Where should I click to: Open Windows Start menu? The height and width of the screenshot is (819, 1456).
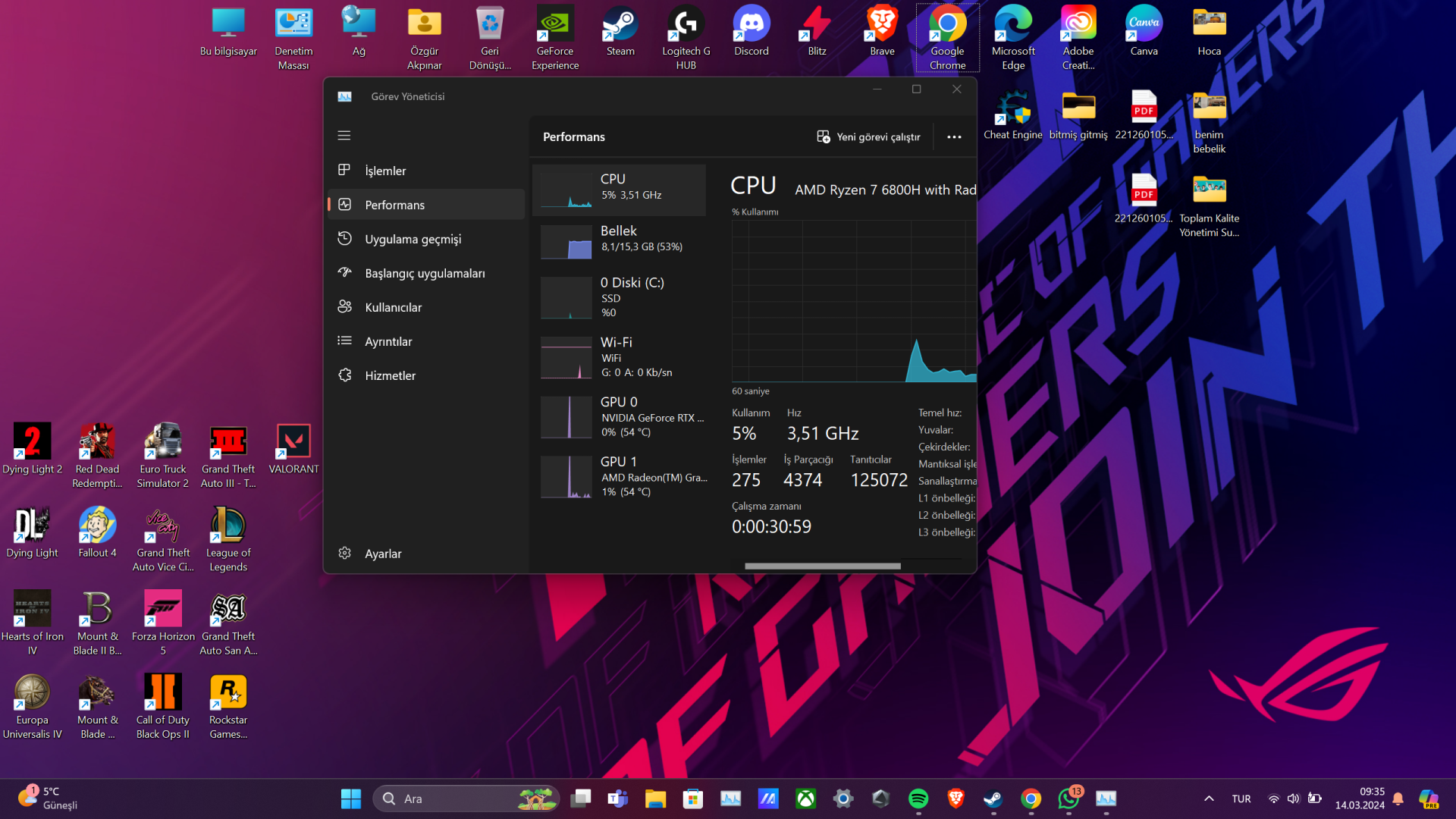(351, 799)
